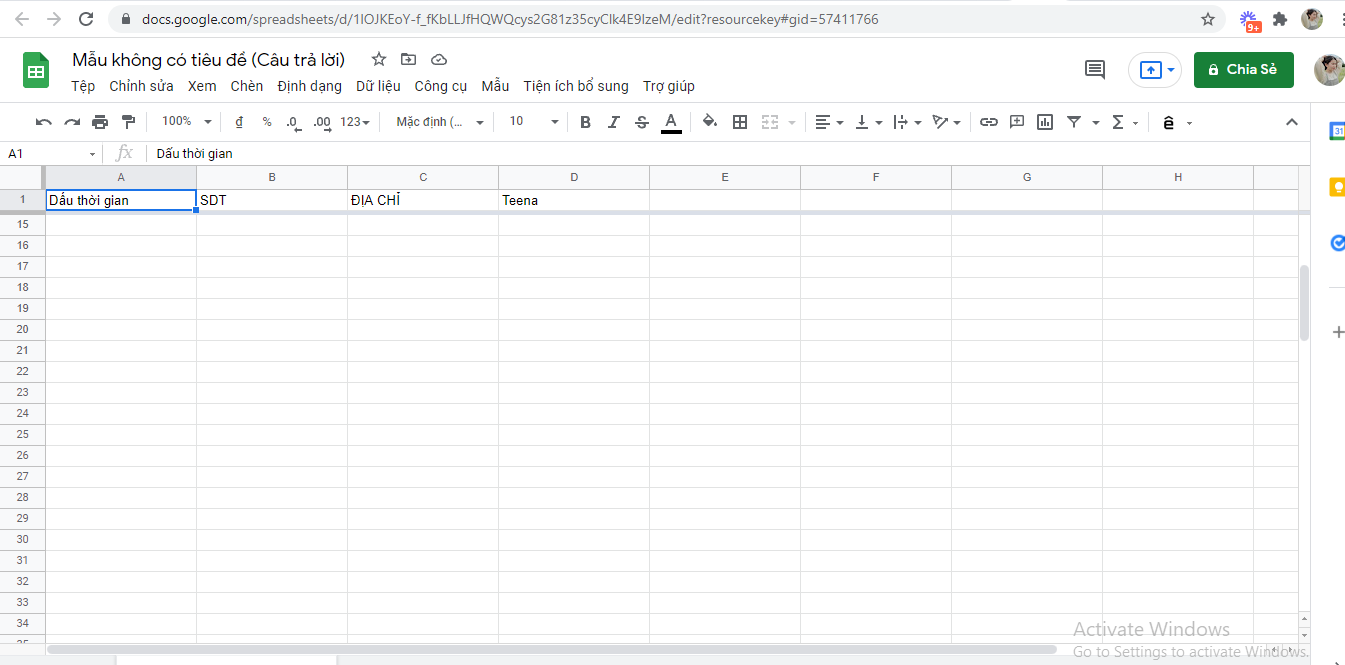This screenshot has height=665, width=1345.
Task: Open Google Keep in the side panel
Action: (1337, 187)
